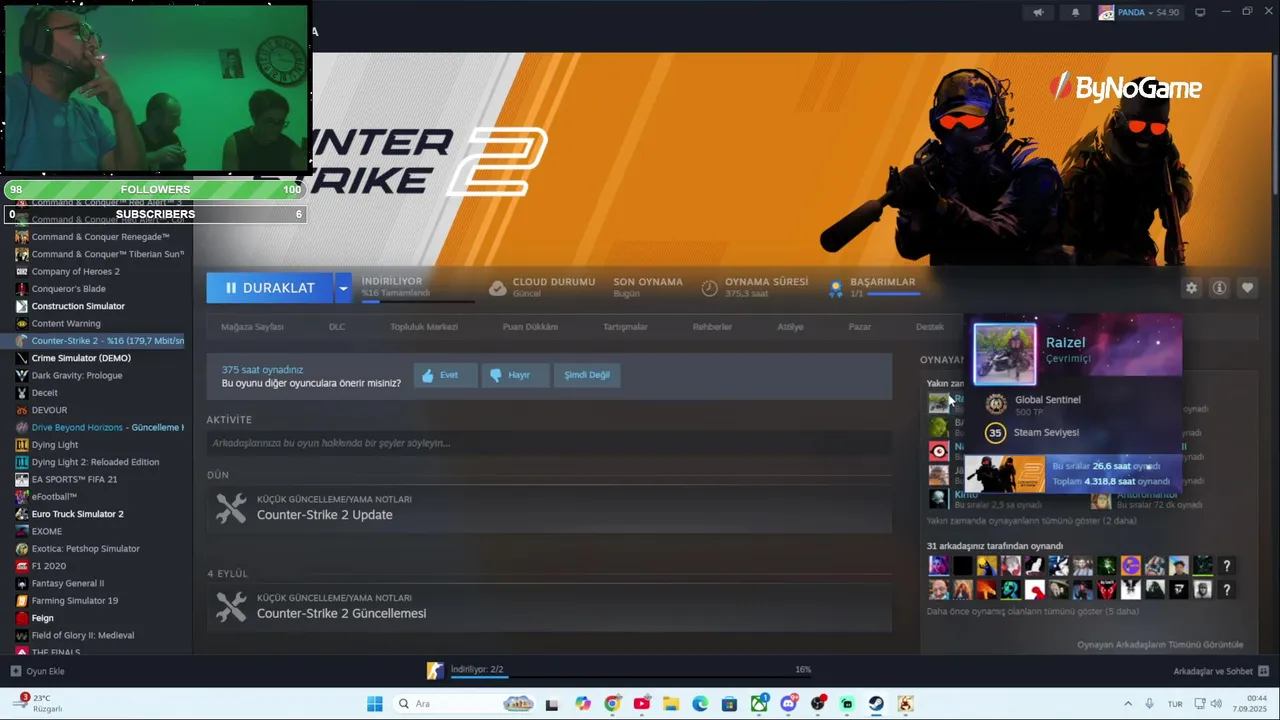This screenshot has height=720, width=1280.
Task: Click the Şimdi Değil button
Action: (587, 375)
